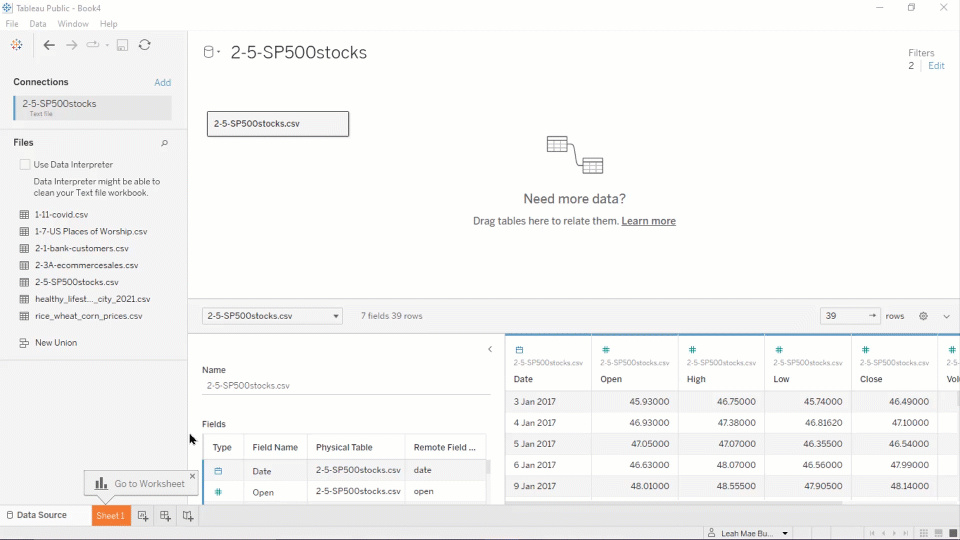Select the 1-7-US Places of Worship.csv file
960x540 pixels.
pos(91,231)
